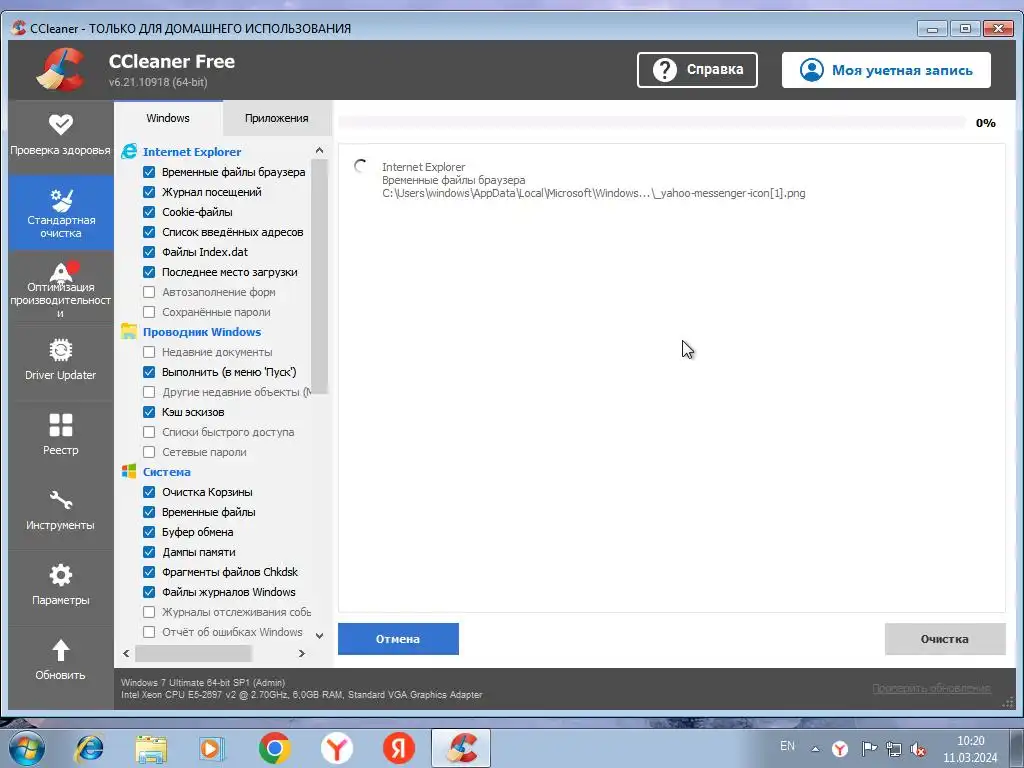The width and height of the screenshot is (1024, 768).
Task: Click the Обновить upgrade arrow icon
Action: [x=61, y=650]
